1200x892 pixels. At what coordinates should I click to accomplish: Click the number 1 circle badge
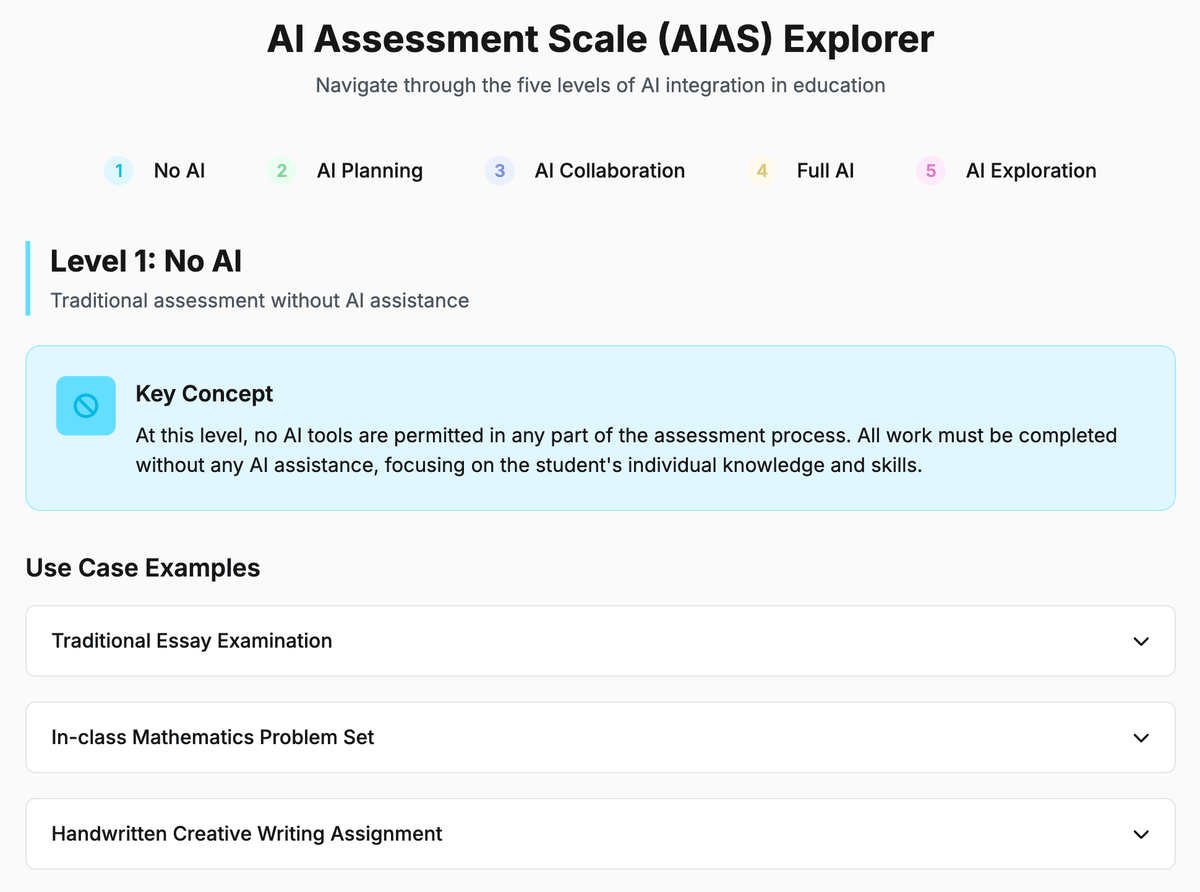[119, 171]
